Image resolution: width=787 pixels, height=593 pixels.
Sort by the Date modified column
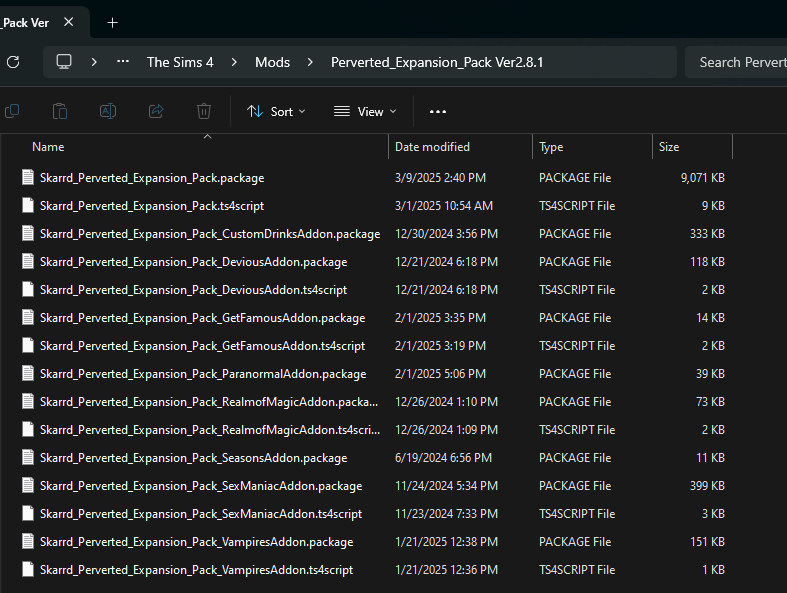(x=432, y=147)
